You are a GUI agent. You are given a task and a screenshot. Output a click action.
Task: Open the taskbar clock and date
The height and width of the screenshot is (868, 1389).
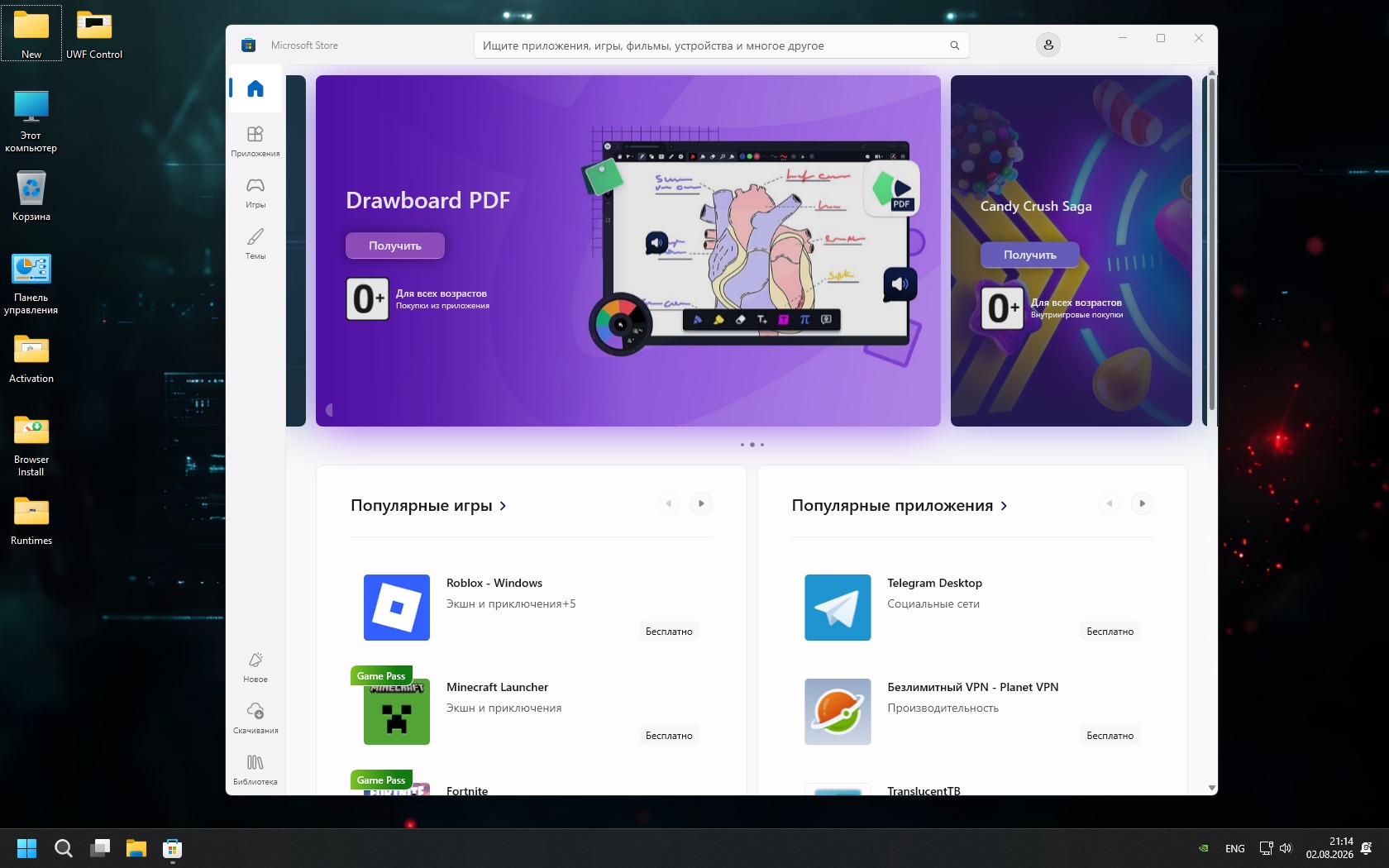[1329, 848]
